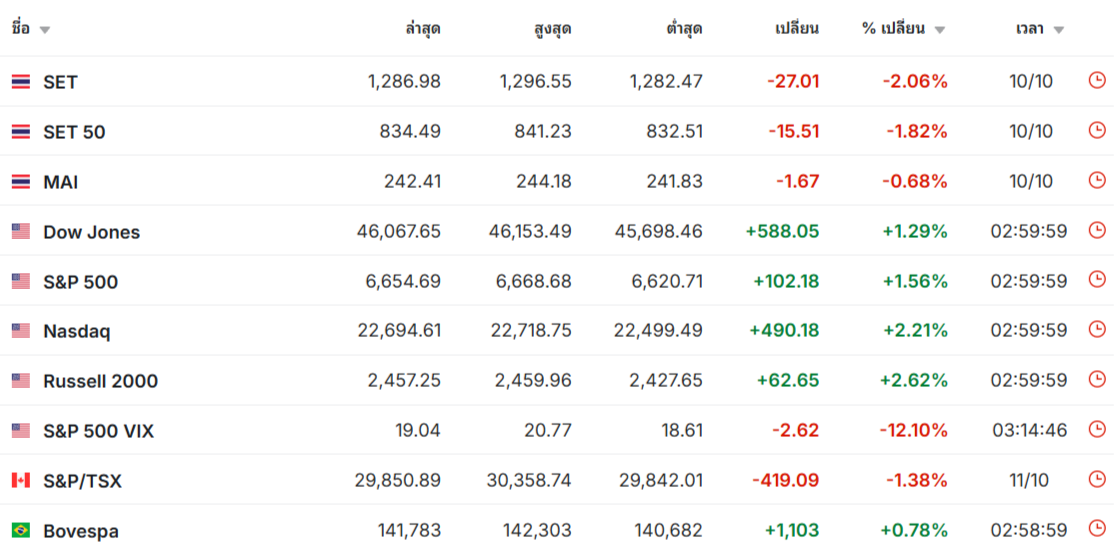Click the เปลี่ยน column header
1119x546 pixels.
797,29
